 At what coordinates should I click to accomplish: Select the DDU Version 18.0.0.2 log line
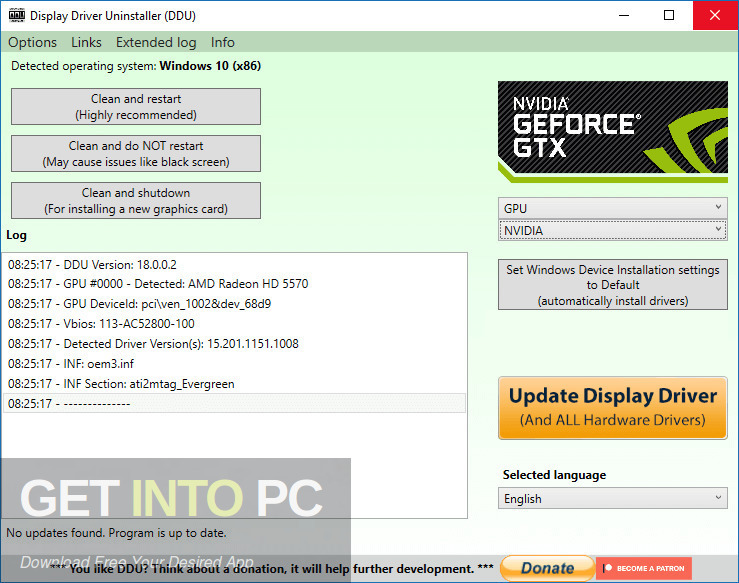point(234,264)
